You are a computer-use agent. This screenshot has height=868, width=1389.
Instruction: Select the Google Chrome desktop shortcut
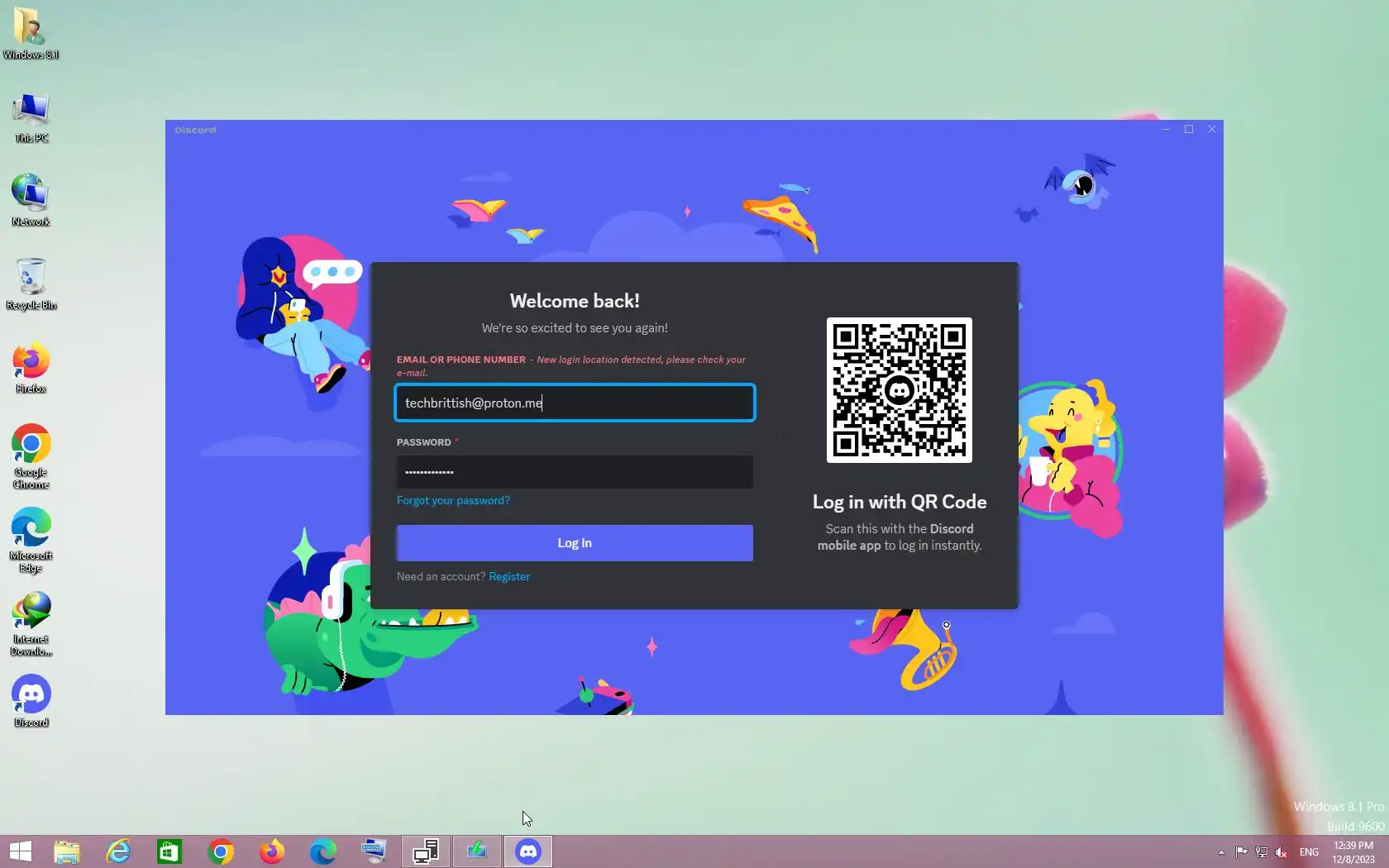click(31, 456)
